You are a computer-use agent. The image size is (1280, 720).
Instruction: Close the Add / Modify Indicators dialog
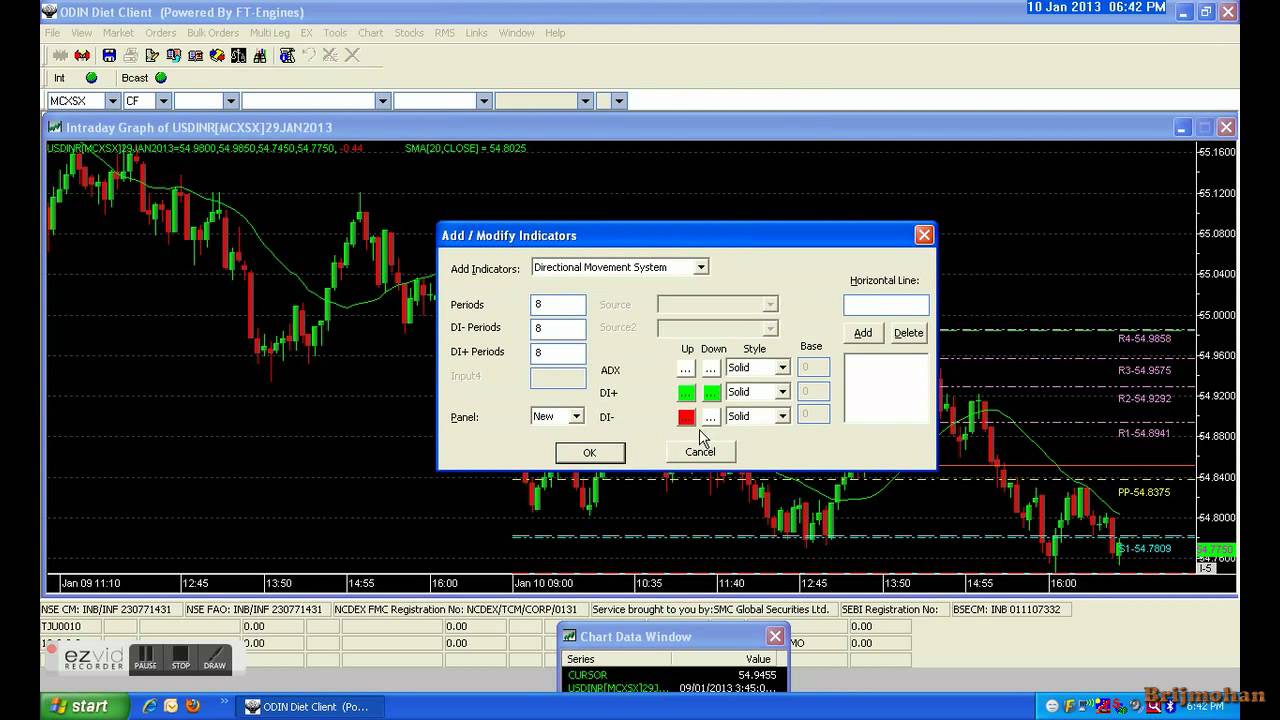click(924, 235)
